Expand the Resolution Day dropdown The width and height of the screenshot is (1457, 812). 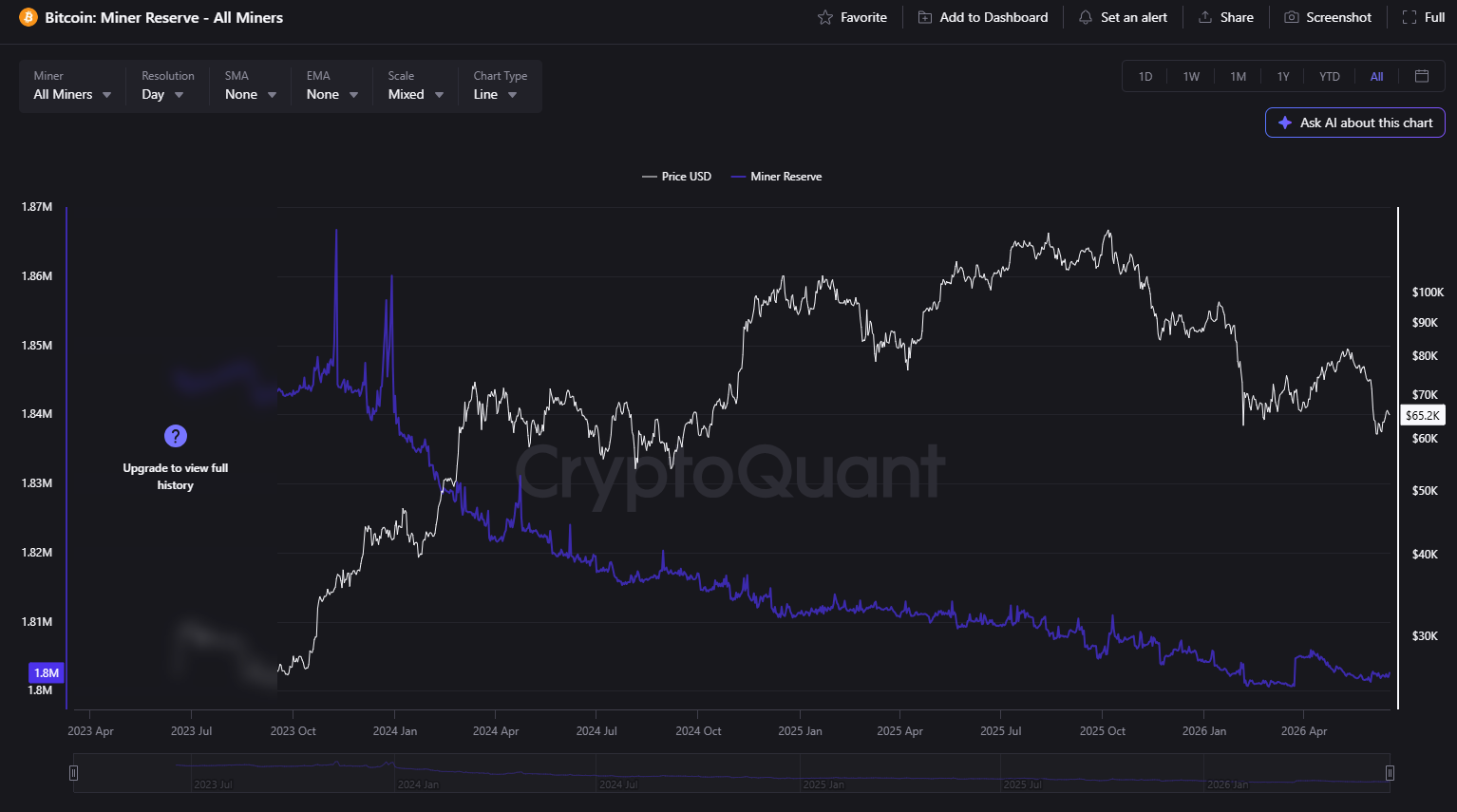tap(167, 86)
